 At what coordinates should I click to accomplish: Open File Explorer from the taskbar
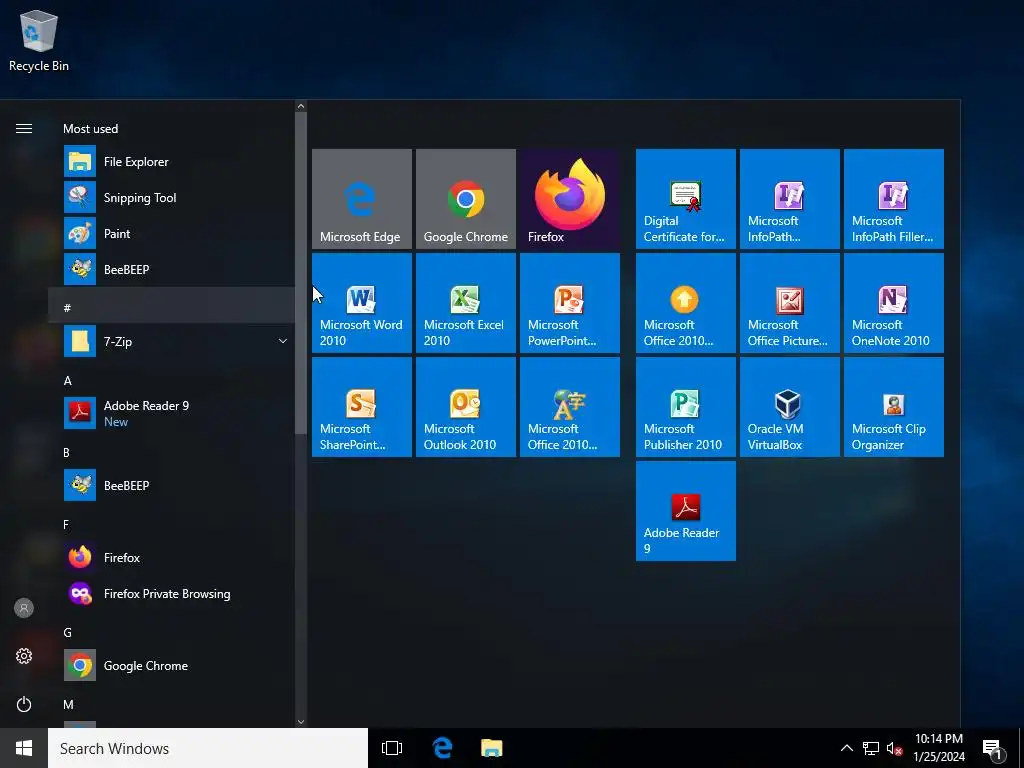tap(492, 748)
